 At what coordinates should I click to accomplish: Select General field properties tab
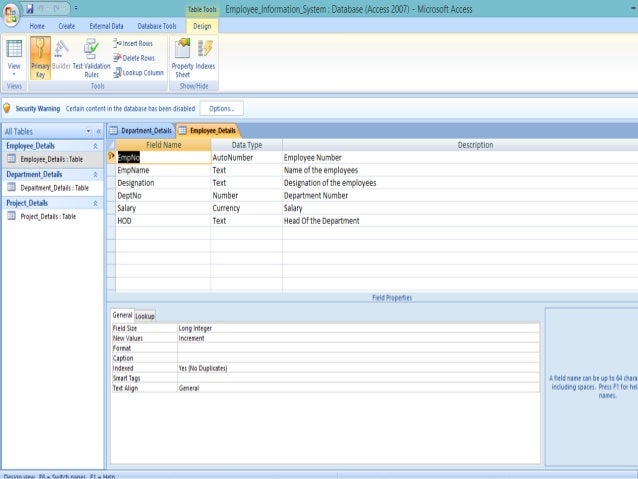(122, 315)
